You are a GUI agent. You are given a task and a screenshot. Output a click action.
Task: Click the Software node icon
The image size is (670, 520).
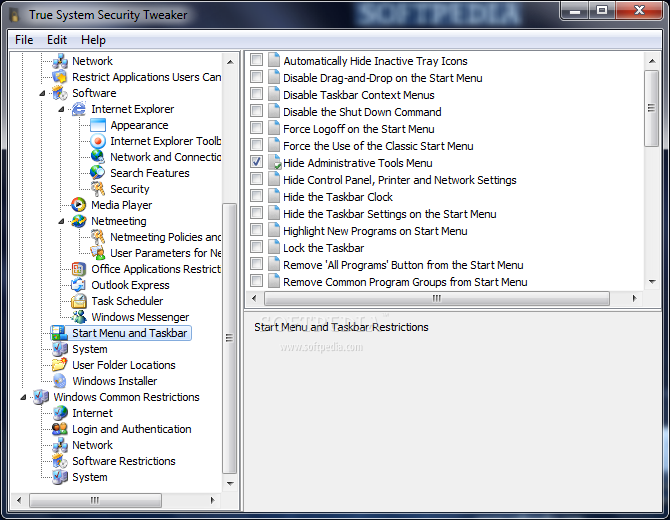60,93
